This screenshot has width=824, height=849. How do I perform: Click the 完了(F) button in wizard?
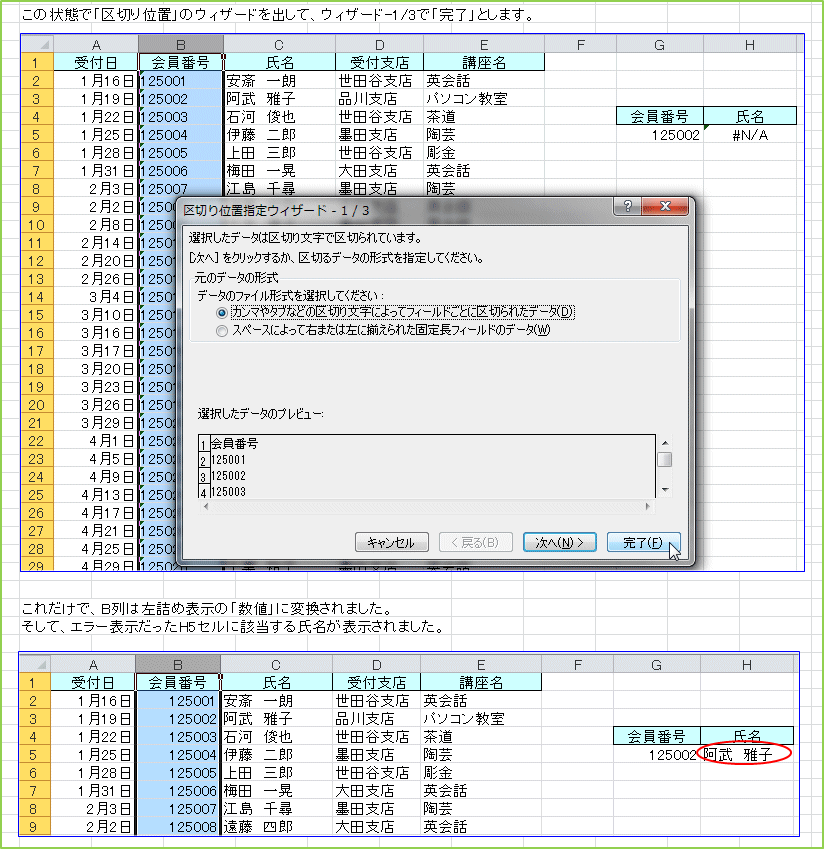(643, 542)
